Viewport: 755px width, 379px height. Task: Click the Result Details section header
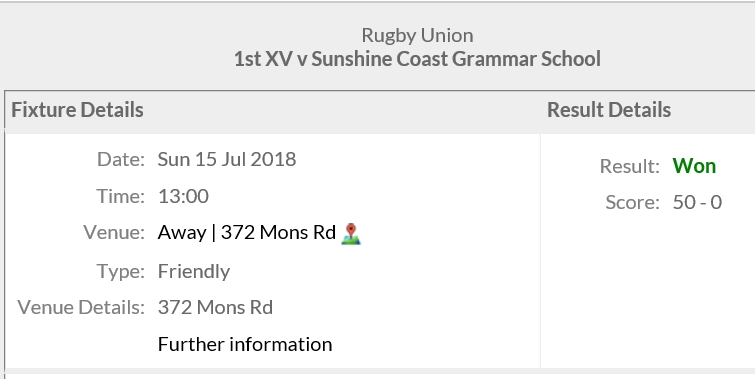(x=609, y=110)
